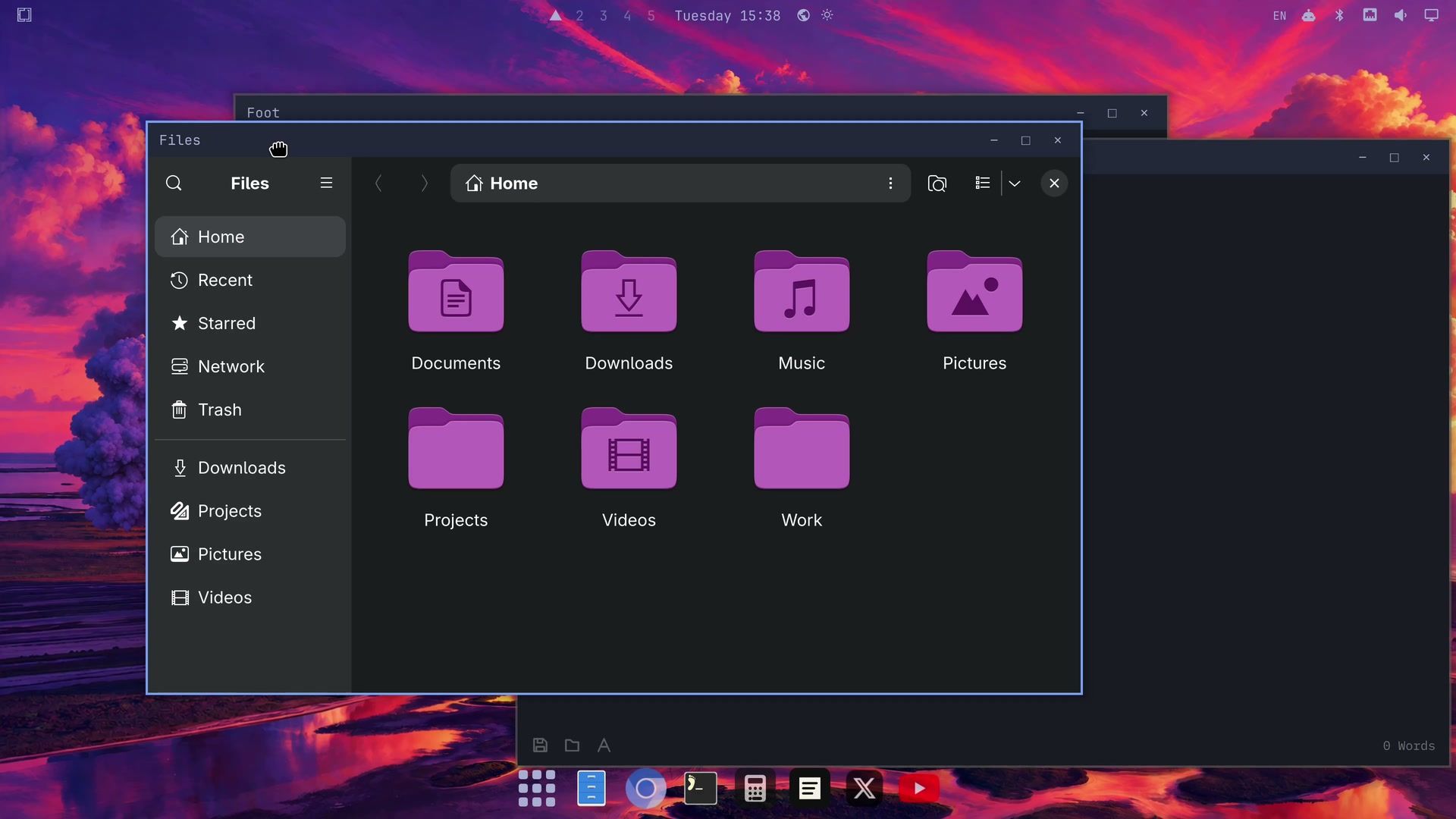Select the Pictures folder in main view
This screenshot has height=819, width=1456.
974,292
